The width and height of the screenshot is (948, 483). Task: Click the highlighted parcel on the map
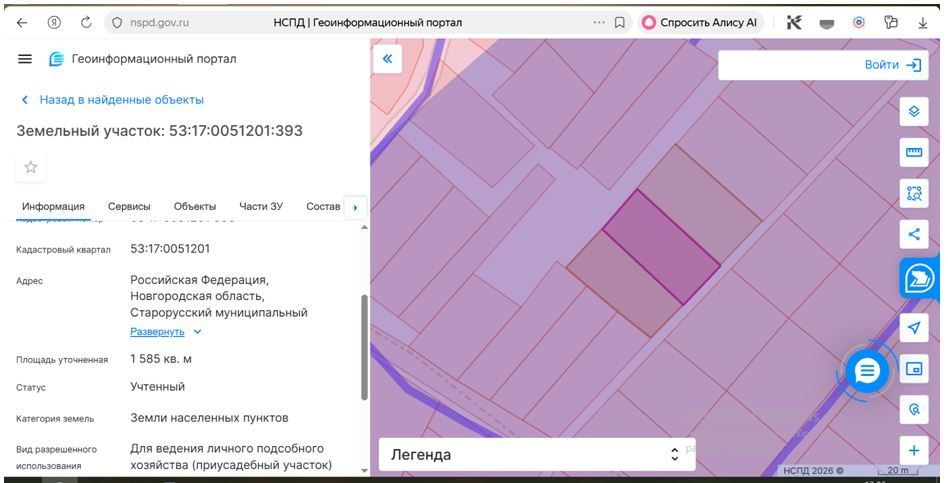[661, 247]
